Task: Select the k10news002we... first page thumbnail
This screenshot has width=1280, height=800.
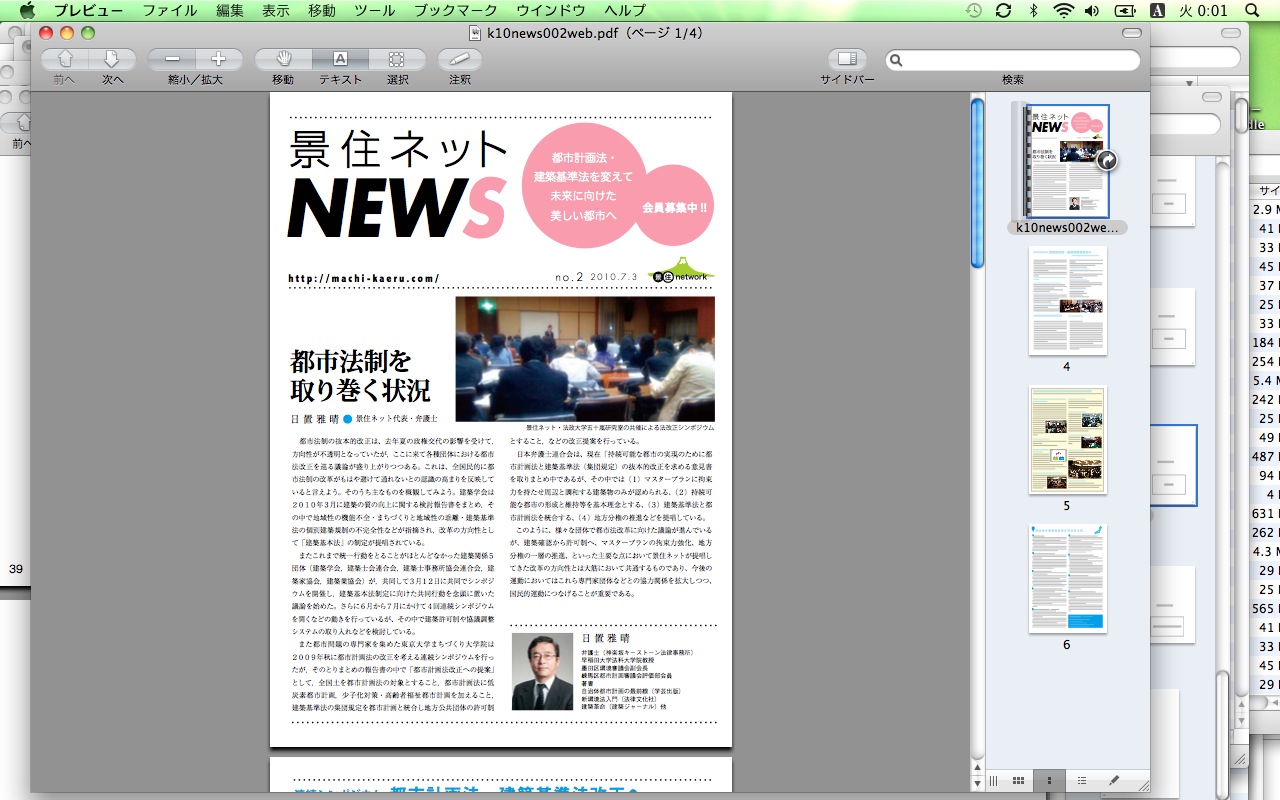Action: 1068,161
